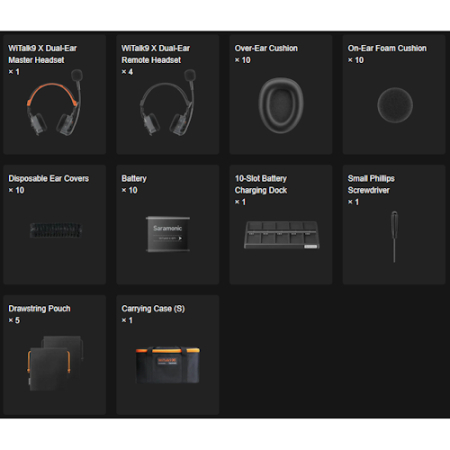Viewport: 450px width, 450px height.
Task: Click the '× 10' quantity under On-Ear Foam Cushion
Action: tap(356, 60)
